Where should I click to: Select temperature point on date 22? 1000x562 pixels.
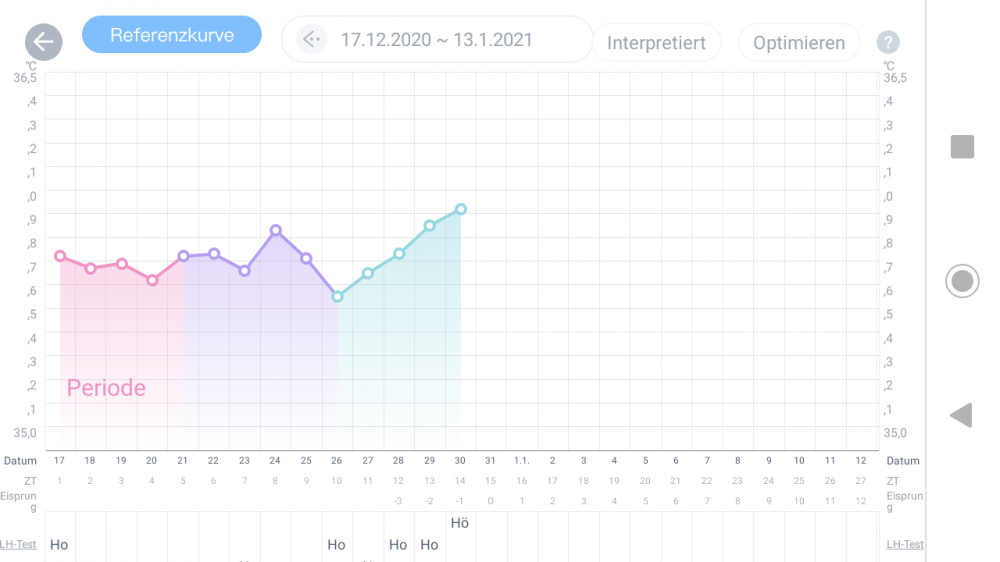point(214,254)
